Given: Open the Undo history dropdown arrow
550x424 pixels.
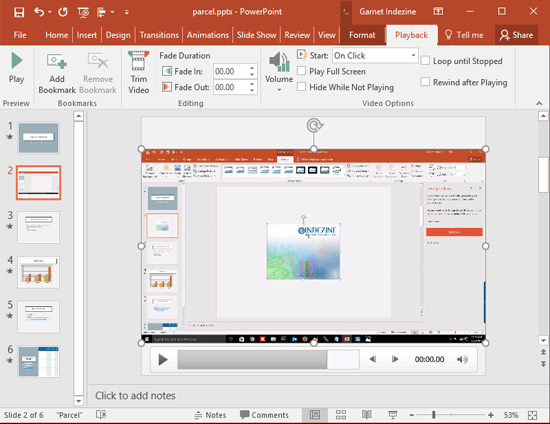Looking at the screenshot, I should click(50, 12).
